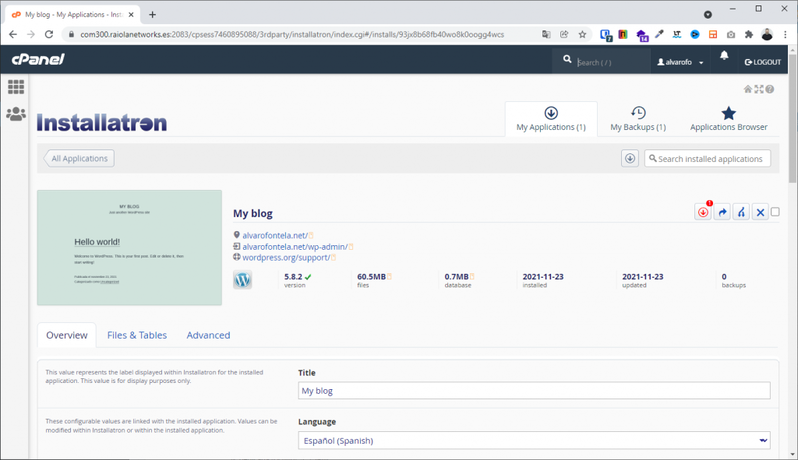Switch to My Applications (1) tab
798x460 pixels.
click(x=551, y=119)
